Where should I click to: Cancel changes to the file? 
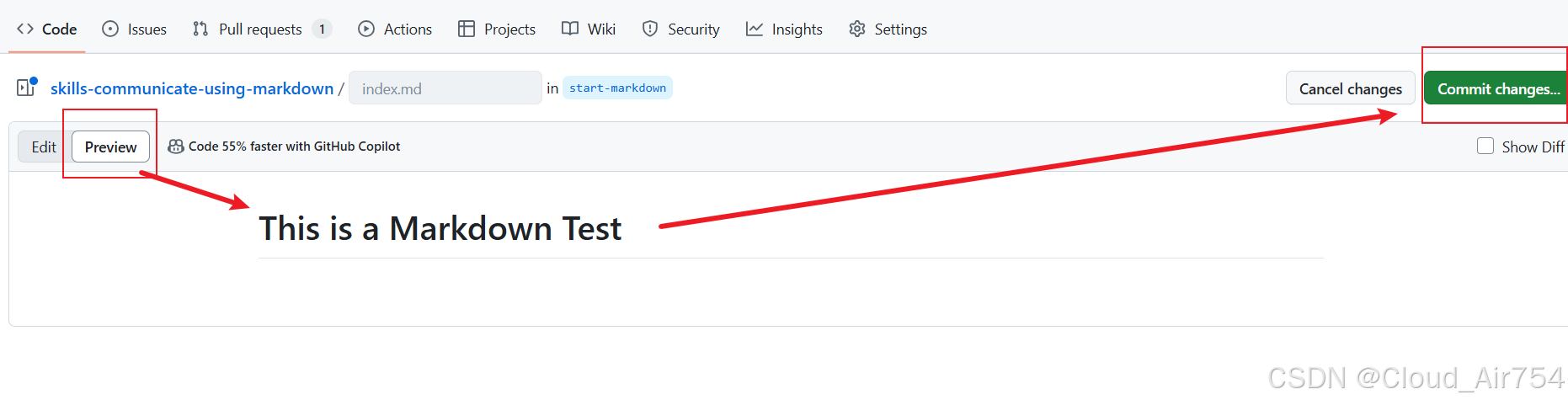(1351, 88)
